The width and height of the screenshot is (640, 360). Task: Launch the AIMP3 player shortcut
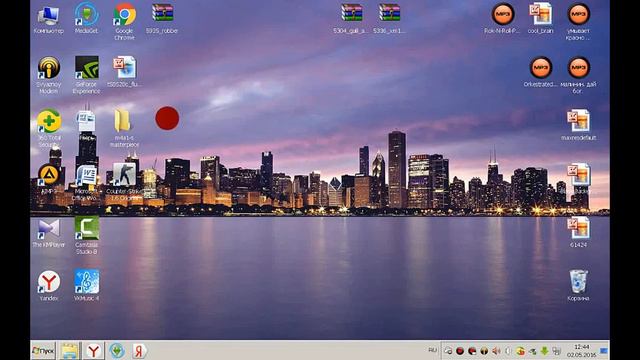pyautogui.click(x=49, y=179)
